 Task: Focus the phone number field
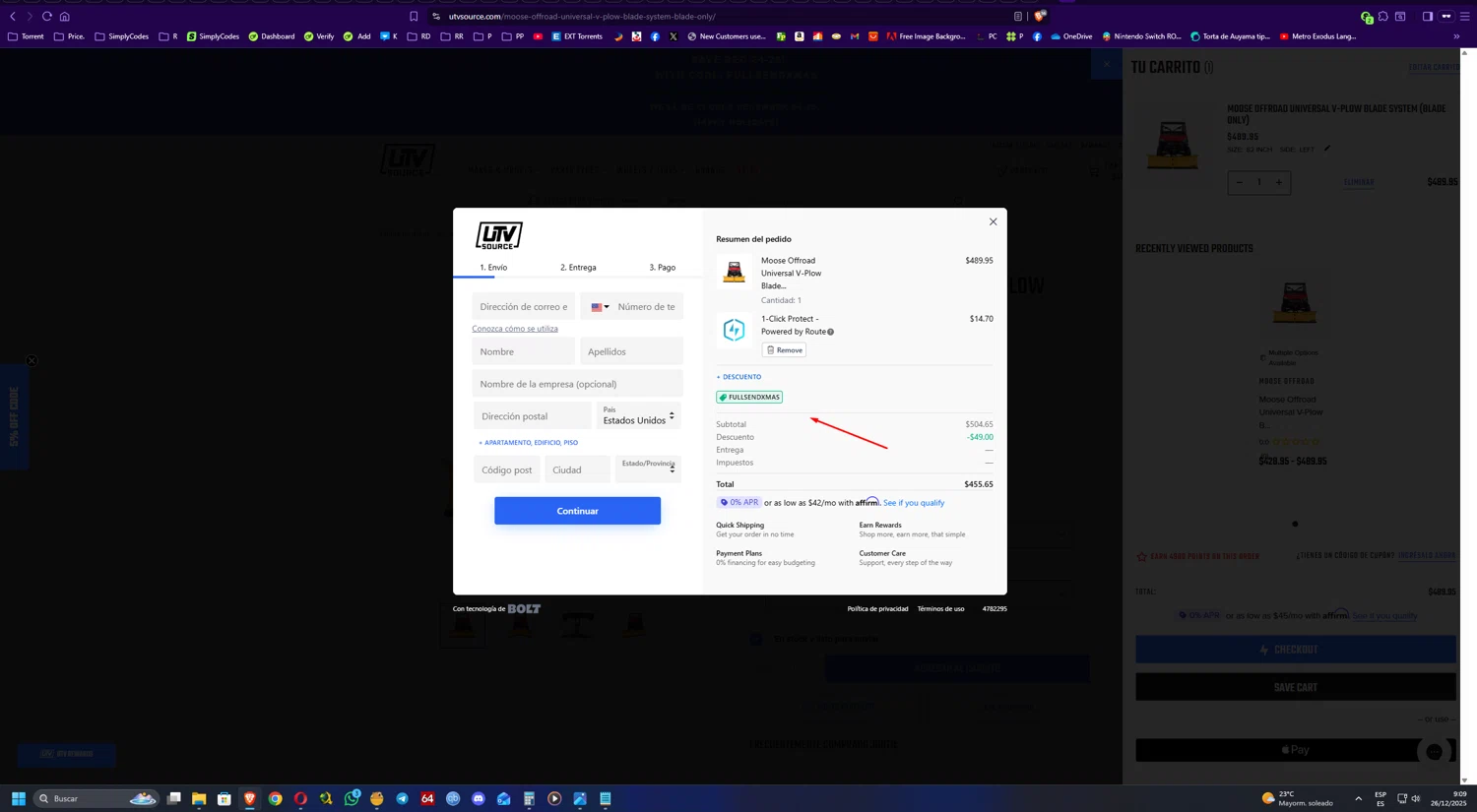pyautogui.click(x=647, y=307)
